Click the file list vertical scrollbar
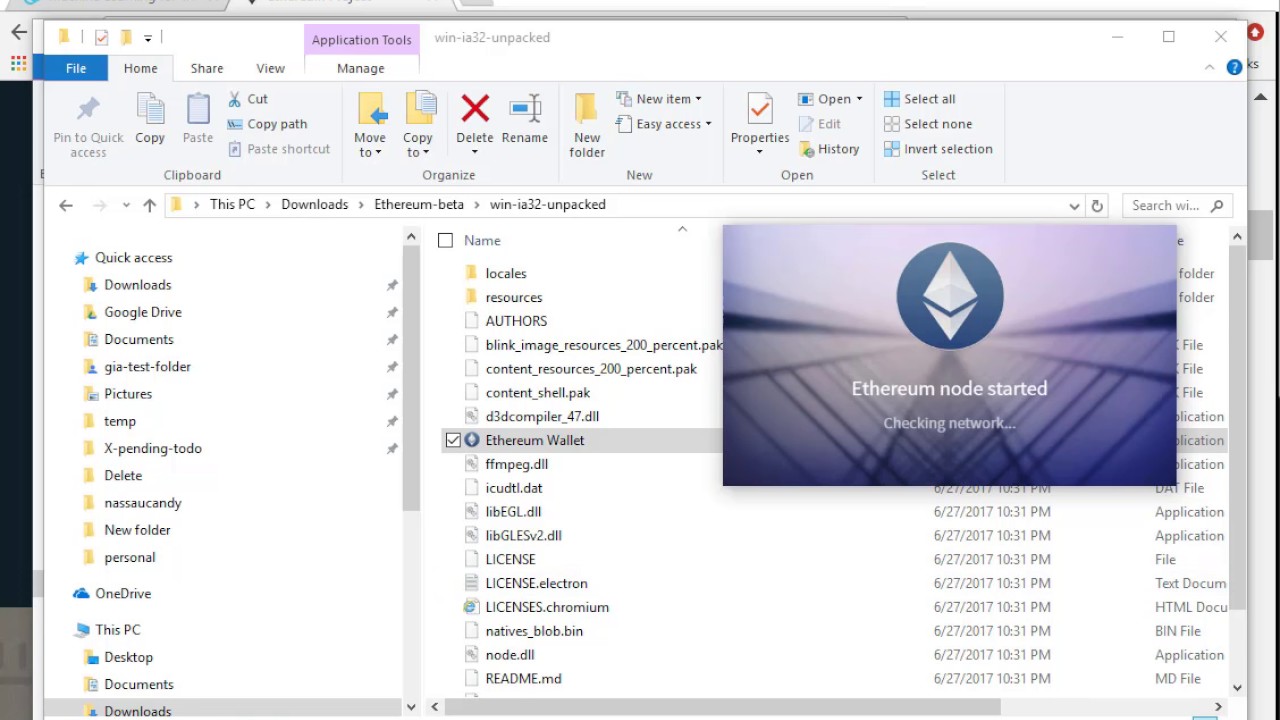 1237,425
